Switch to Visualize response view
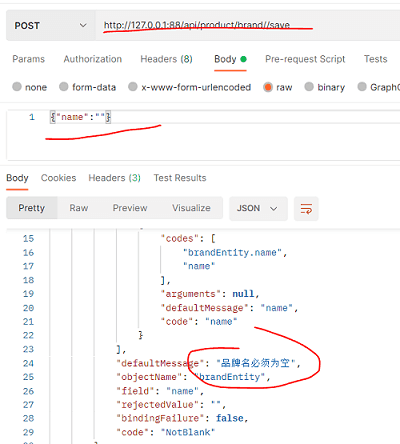400x444 pixels. coord(191,208)
